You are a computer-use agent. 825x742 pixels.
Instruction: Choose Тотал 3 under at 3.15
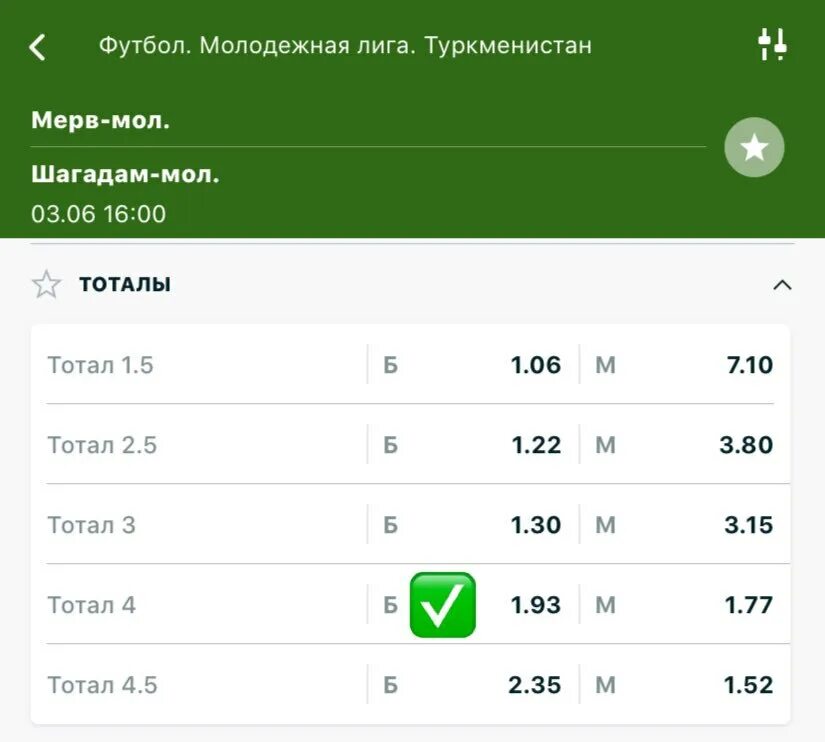click(x=684, y=525)
